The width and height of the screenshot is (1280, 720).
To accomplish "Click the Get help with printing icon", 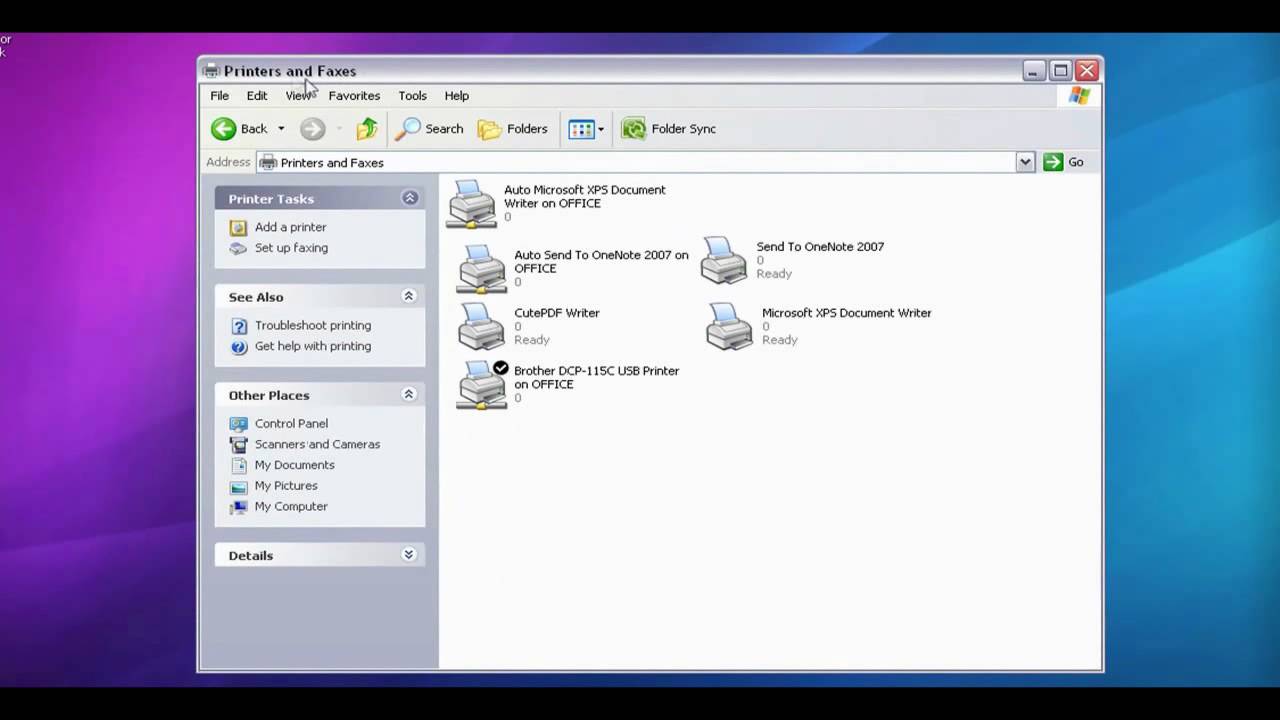I will tap(238, 347).
